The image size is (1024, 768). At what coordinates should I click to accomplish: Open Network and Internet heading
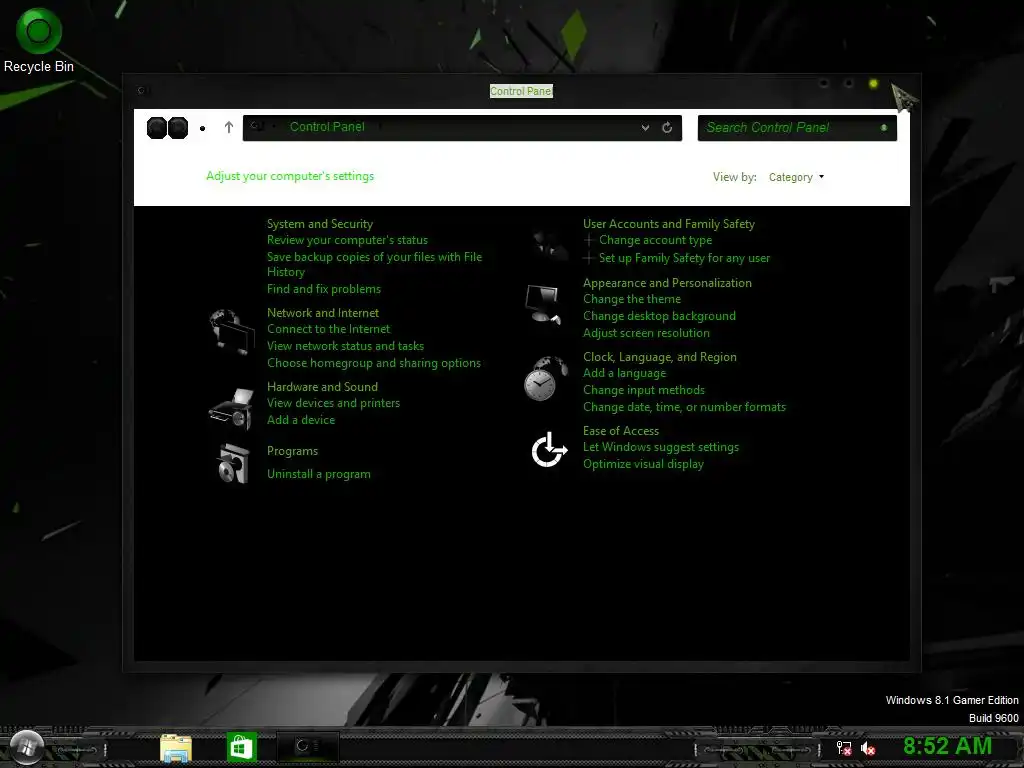click(x=323, y=313)
